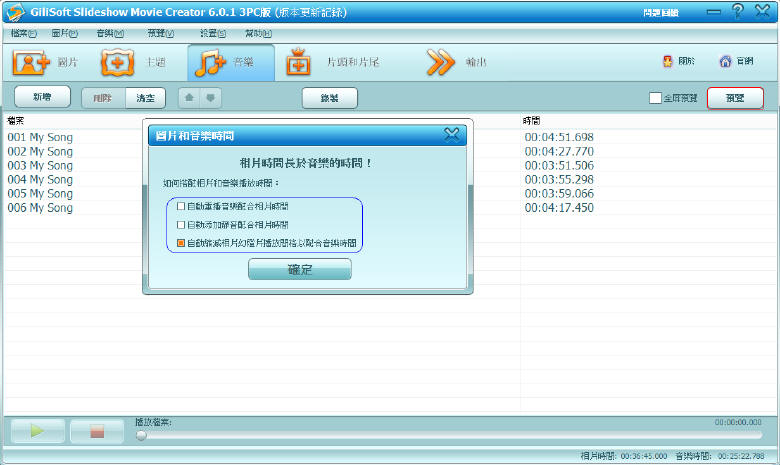
Task: Click the playback progress slider handle
Action: (141, 435)
